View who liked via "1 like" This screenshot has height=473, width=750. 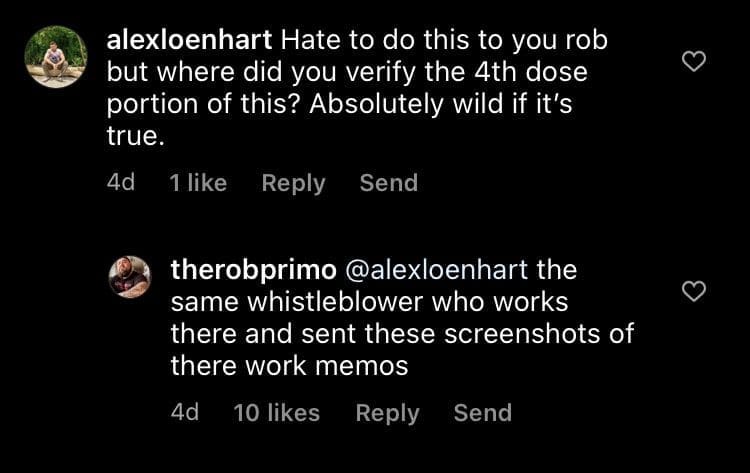[198, 183]
